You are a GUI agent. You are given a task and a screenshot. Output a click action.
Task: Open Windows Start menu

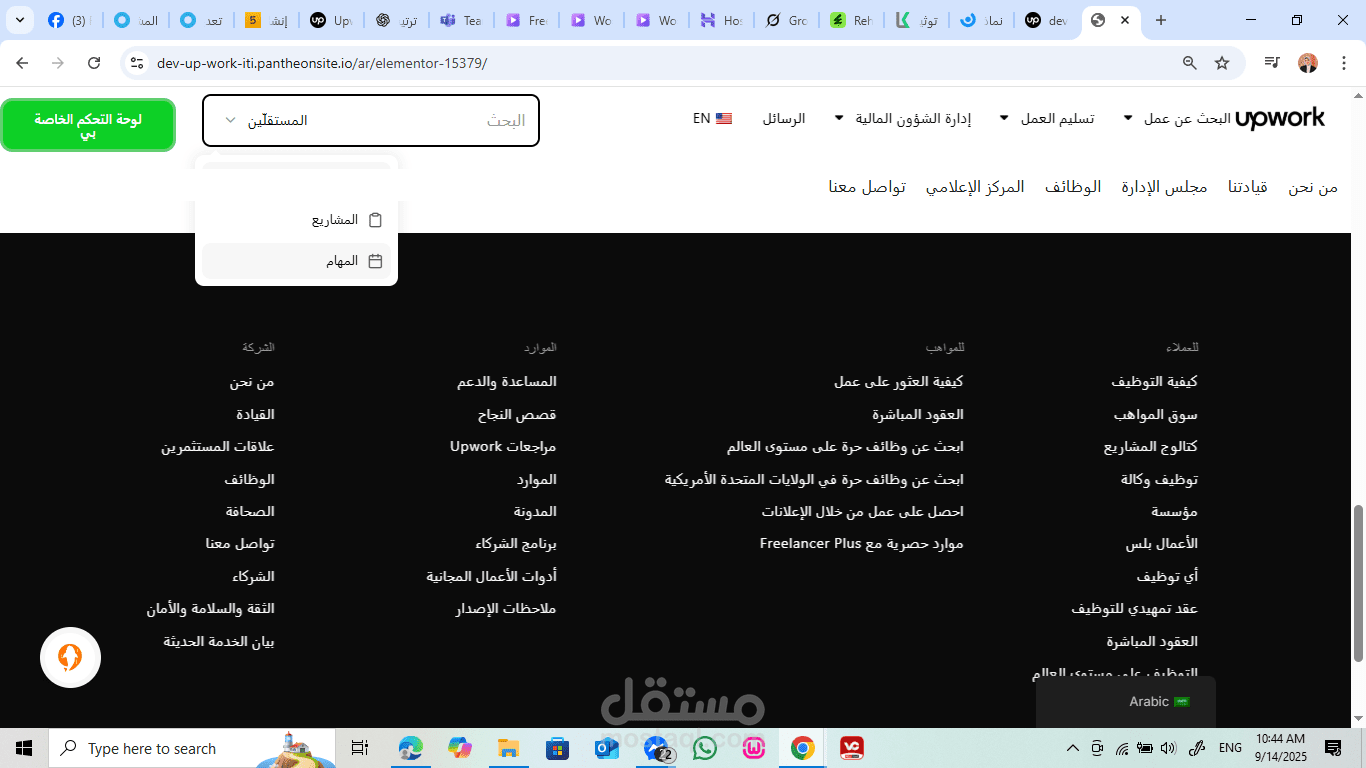tap(24, 748)
